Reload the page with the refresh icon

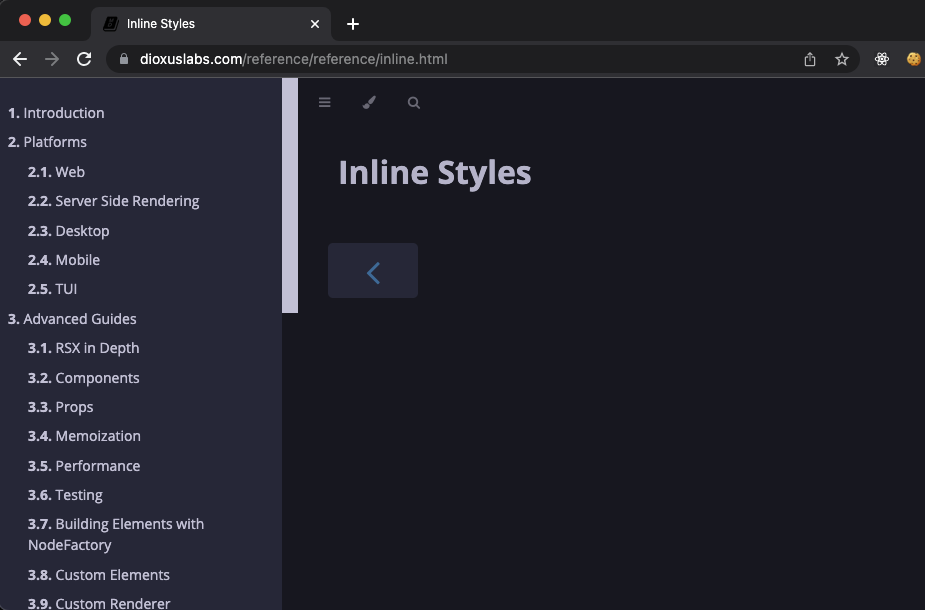click(84, 59)
